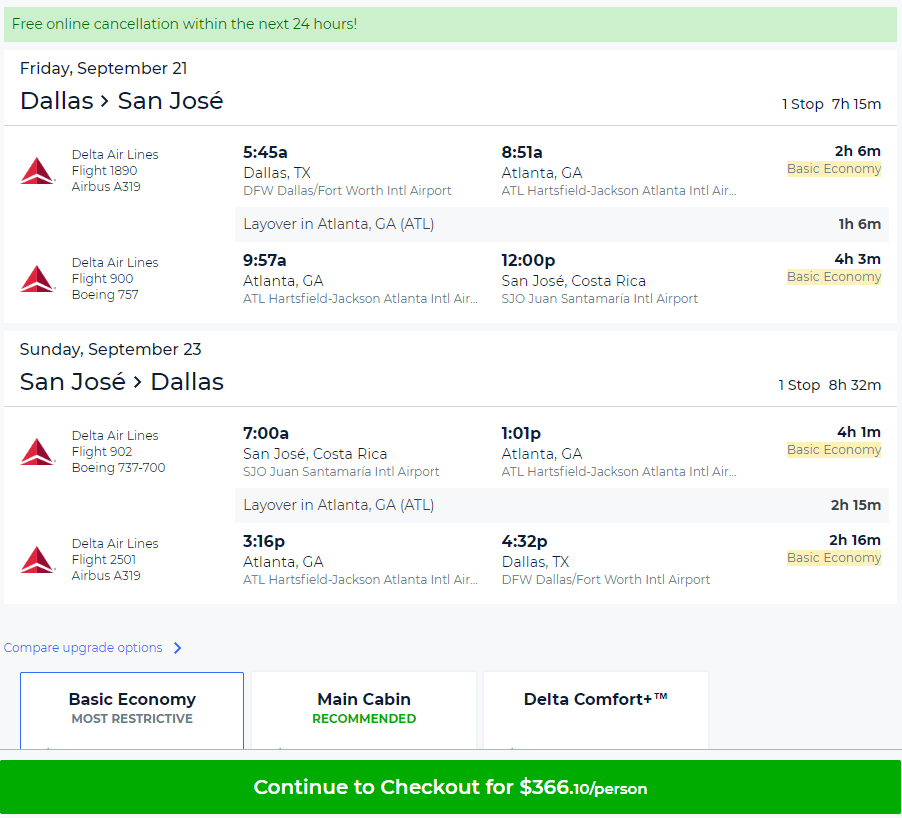902x818 pixels.
Task: Click the Delta logo next to Flight 900
Action: click(37, 278)
